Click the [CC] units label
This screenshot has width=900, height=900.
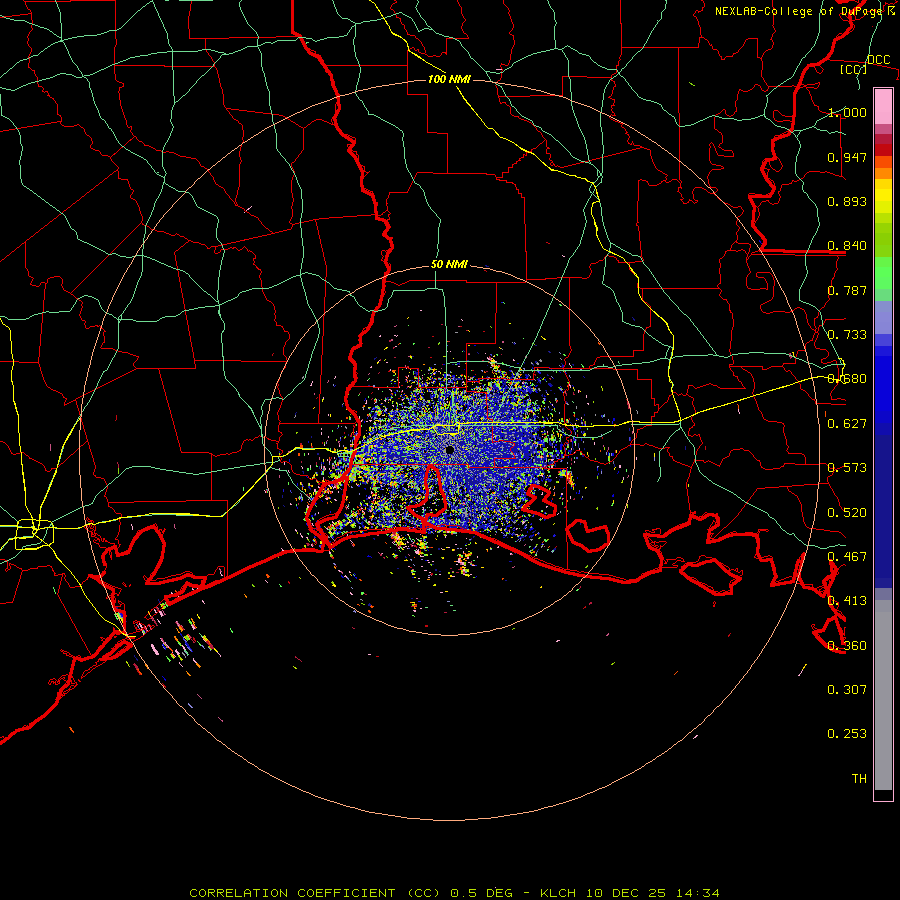click(854, 69)
